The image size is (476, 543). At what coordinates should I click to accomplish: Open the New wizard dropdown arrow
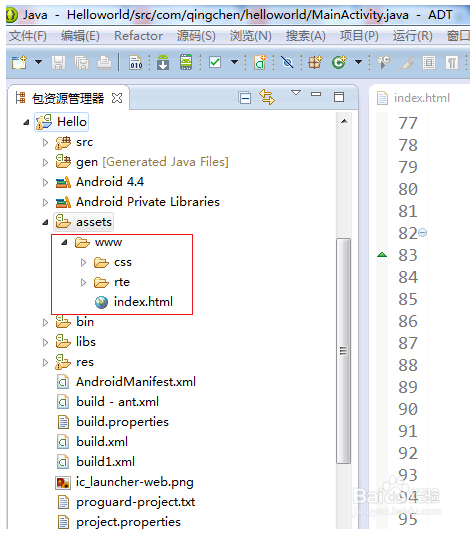tap(38, 62)
